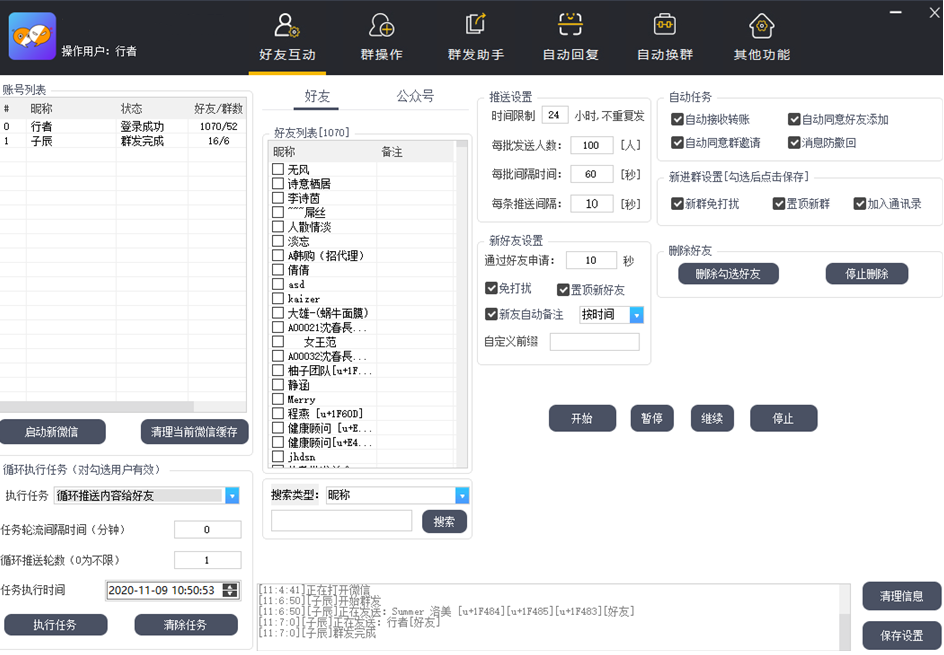
Task: Click the 好友/群数 column header
Action: tap(218, 109)
